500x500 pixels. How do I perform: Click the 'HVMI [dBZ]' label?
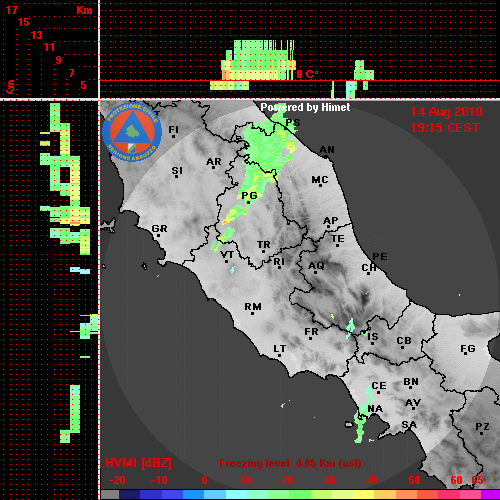(138, 463)
